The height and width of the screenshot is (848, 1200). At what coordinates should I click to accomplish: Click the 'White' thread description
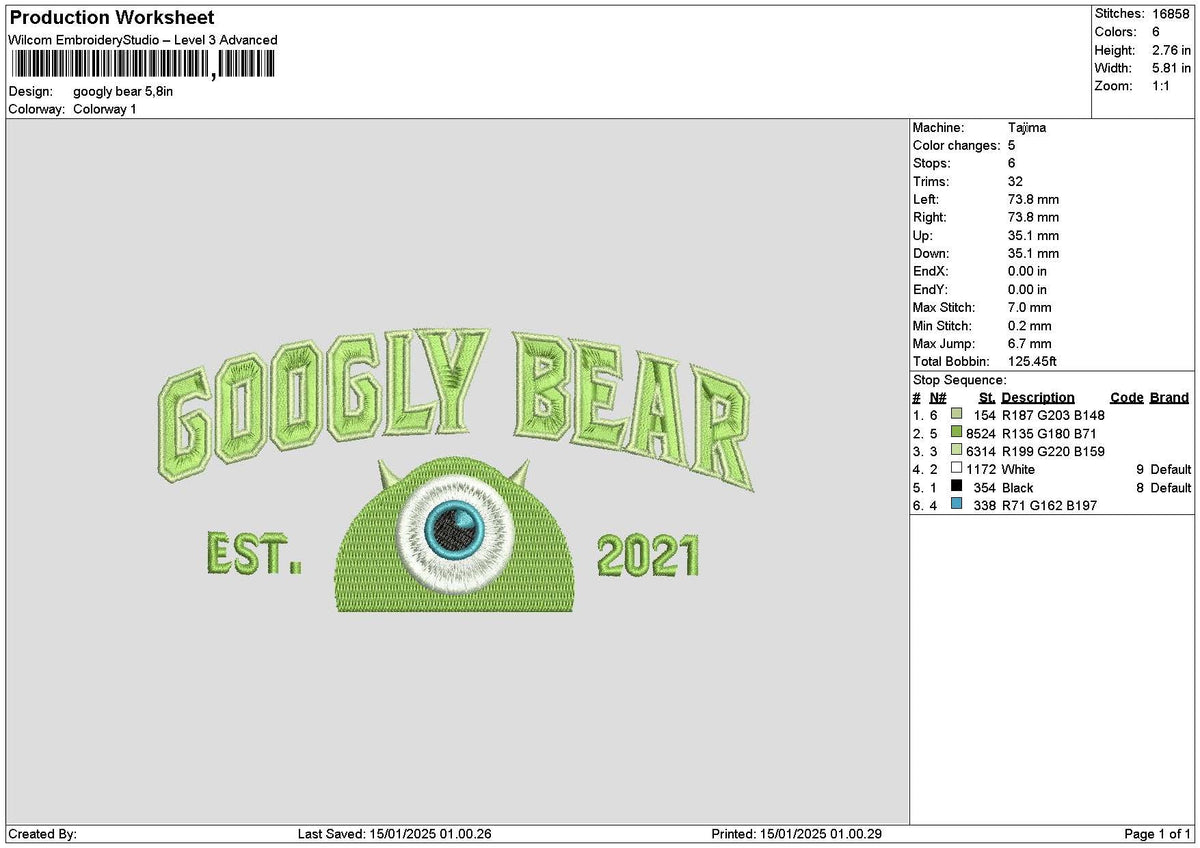(x=1018, y=469)
